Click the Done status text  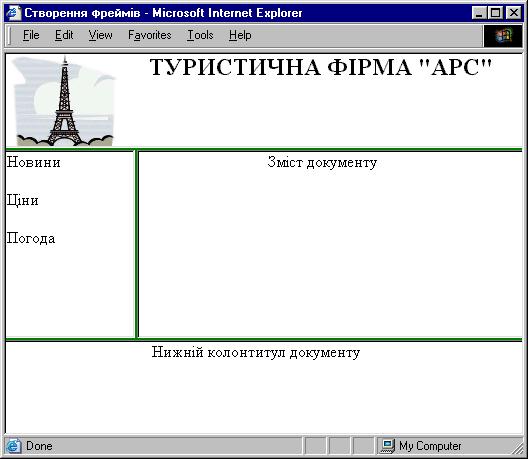point(39,446)
